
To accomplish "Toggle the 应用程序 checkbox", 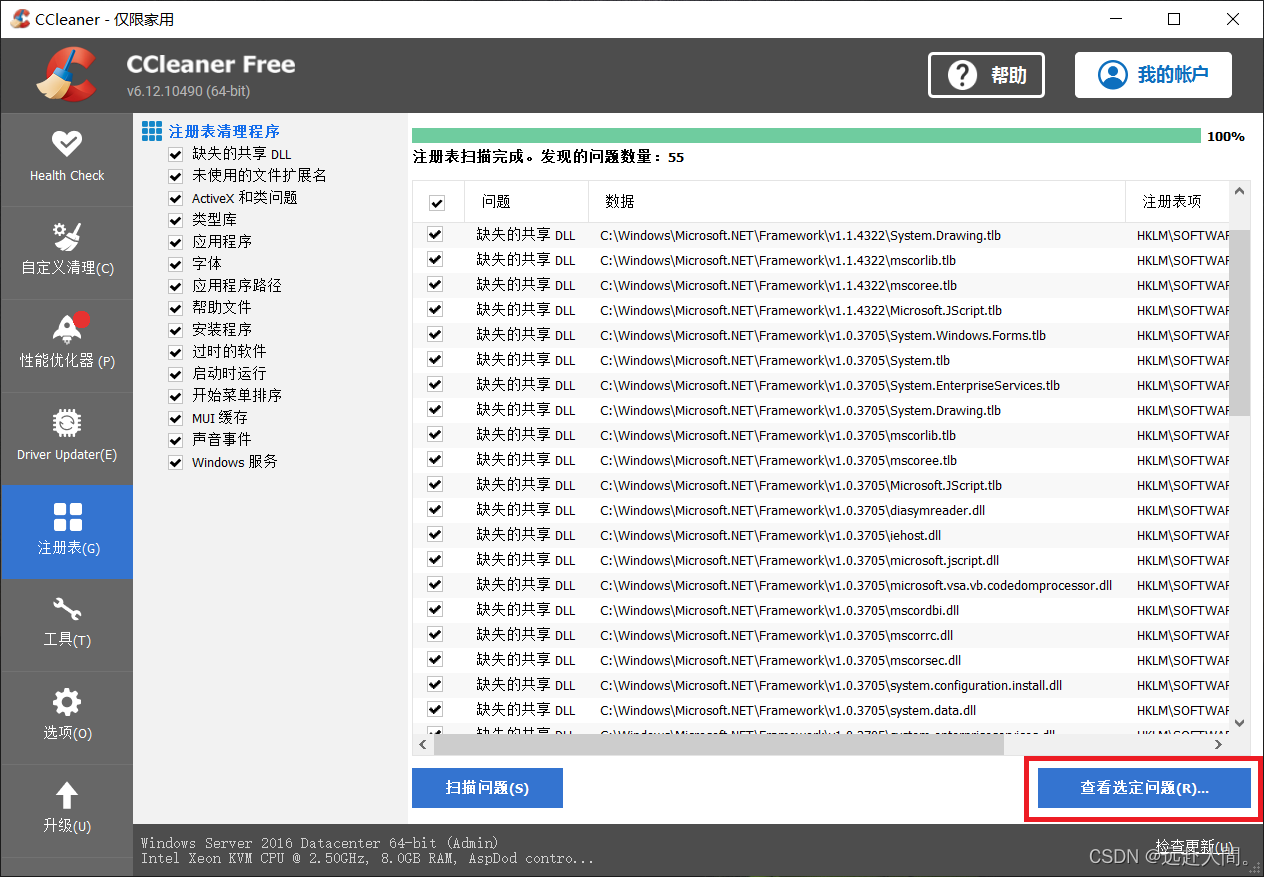I will tap(175, 242).
